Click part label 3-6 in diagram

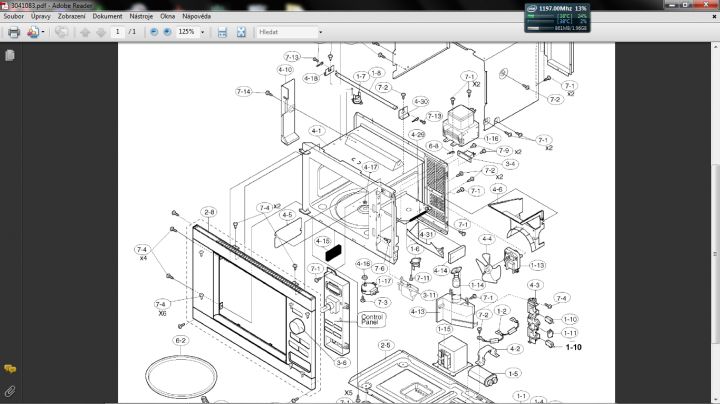pos(342,363)
